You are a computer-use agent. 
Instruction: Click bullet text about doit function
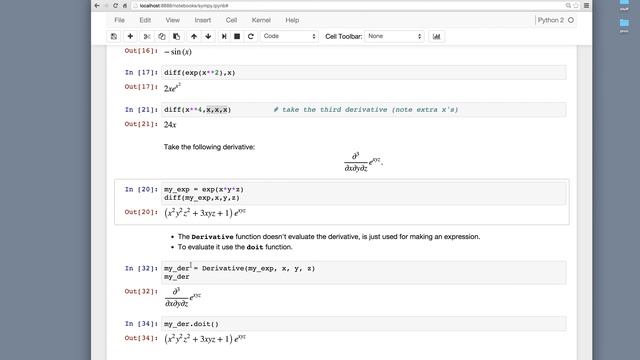click(x=235, y=247)
